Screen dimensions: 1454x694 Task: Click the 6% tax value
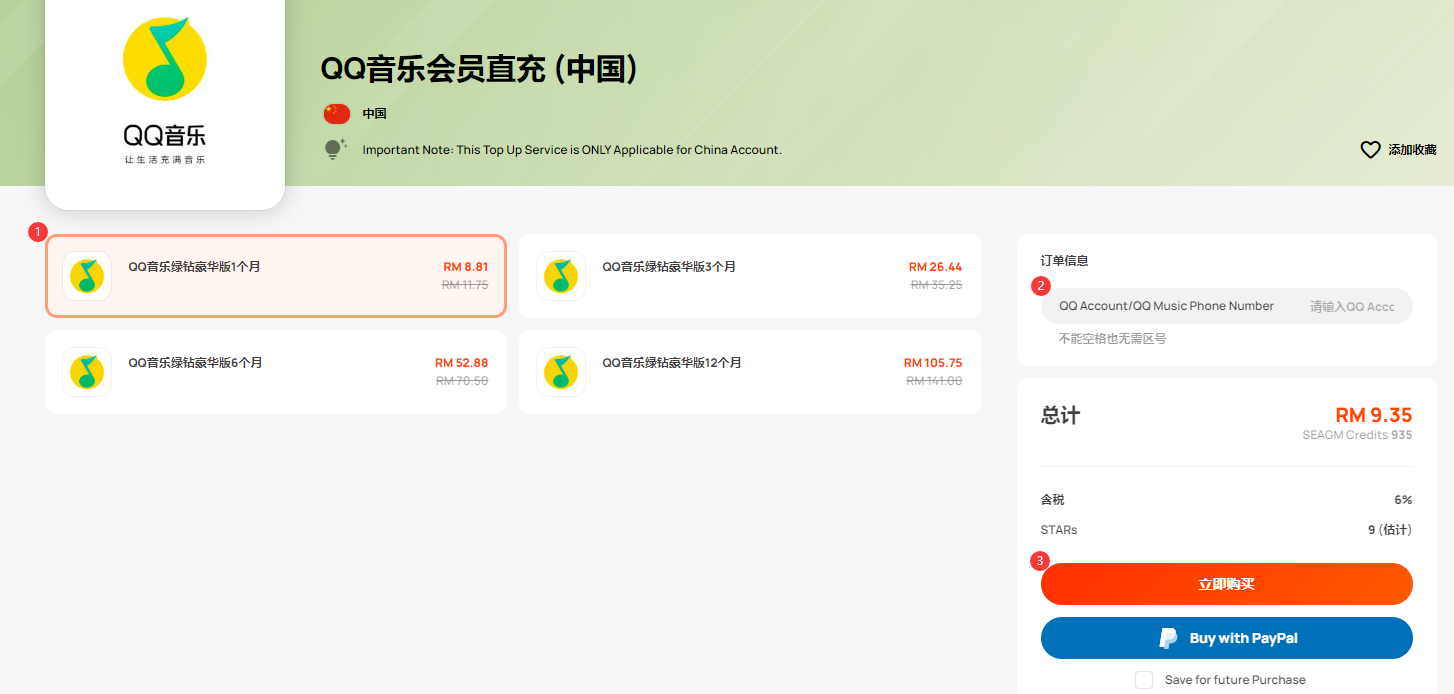pos(1404,499)
